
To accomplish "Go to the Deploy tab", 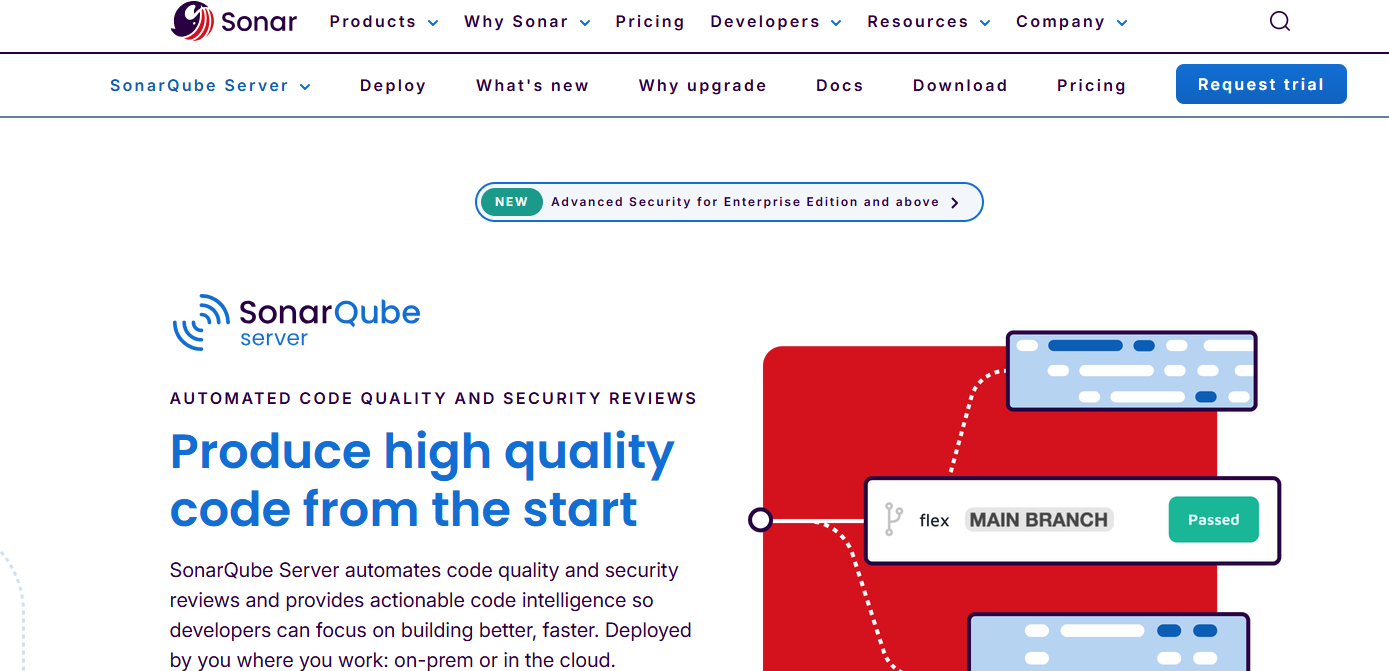I will click(393, 86).
